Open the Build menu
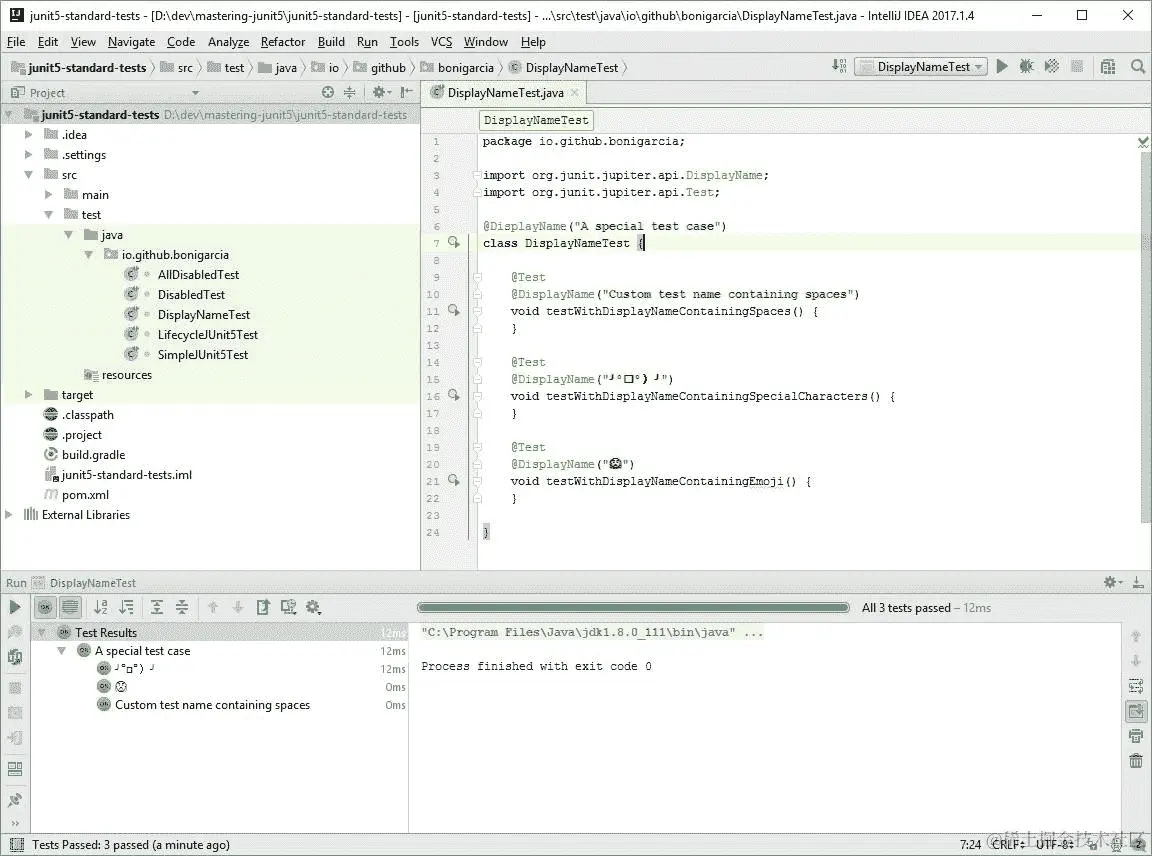The image size is (1152, 856). (331, 42)
